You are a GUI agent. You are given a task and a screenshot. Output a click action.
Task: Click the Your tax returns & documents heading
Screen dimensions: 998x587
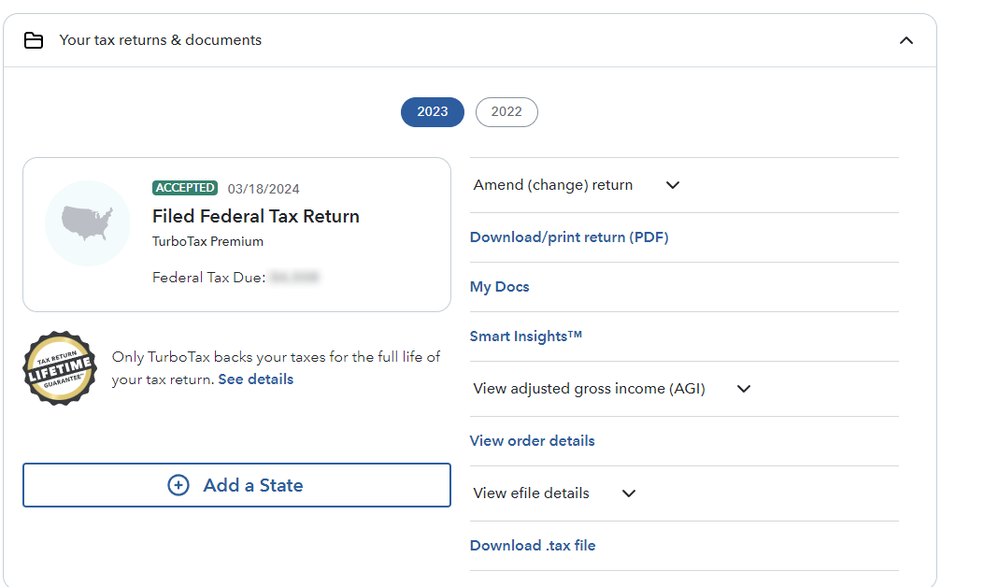coord(160,40)
